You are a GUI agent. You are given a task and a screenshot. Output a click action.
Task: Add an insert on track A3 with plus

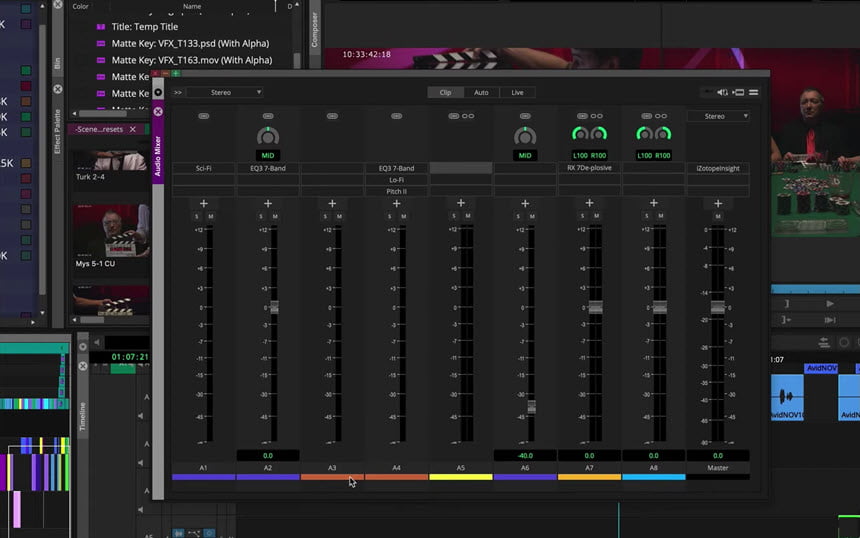(x=332, y=203)
